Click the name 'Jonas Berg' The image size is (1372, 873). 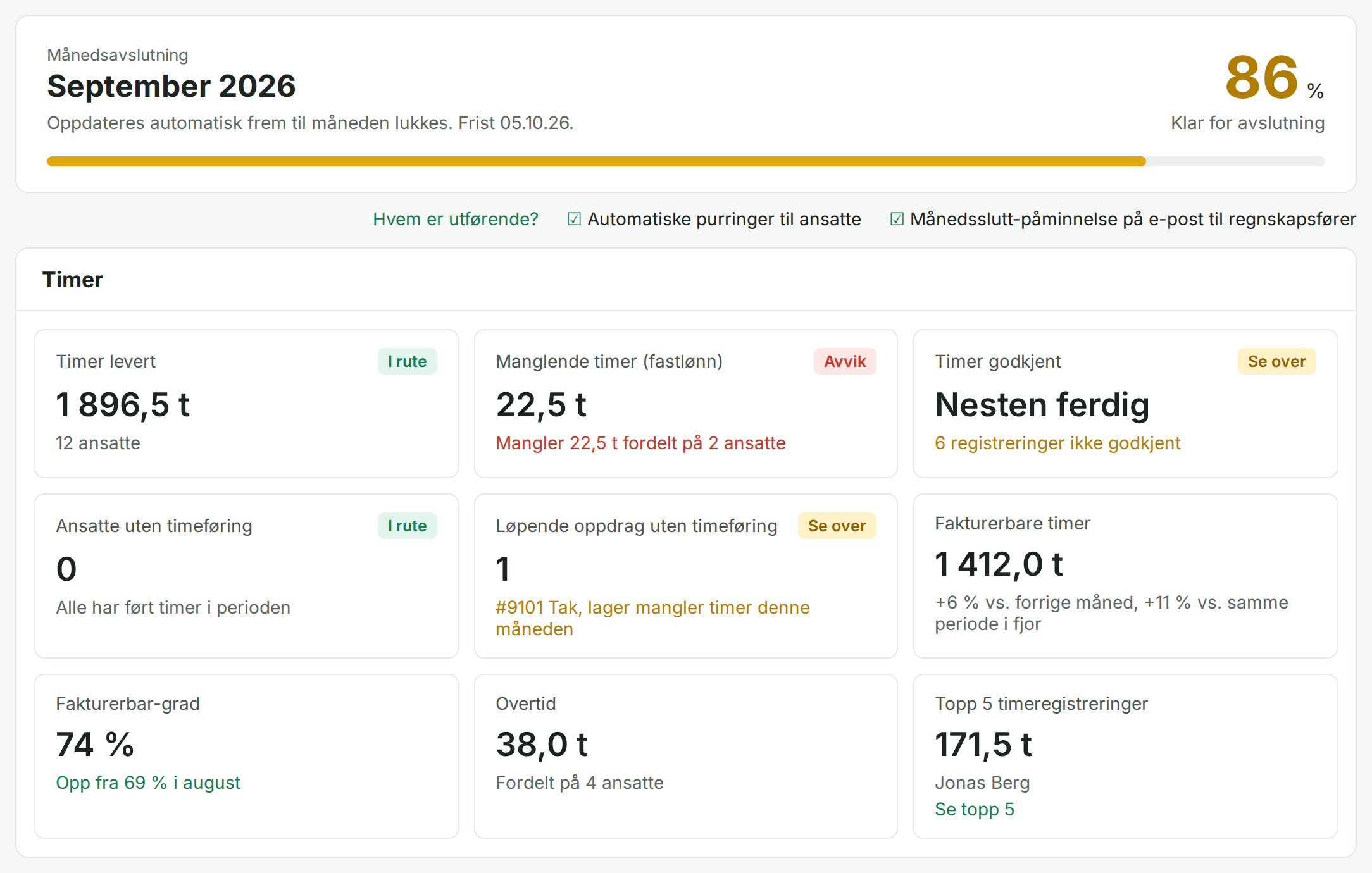pyautogui.click(x=982, y=783)
